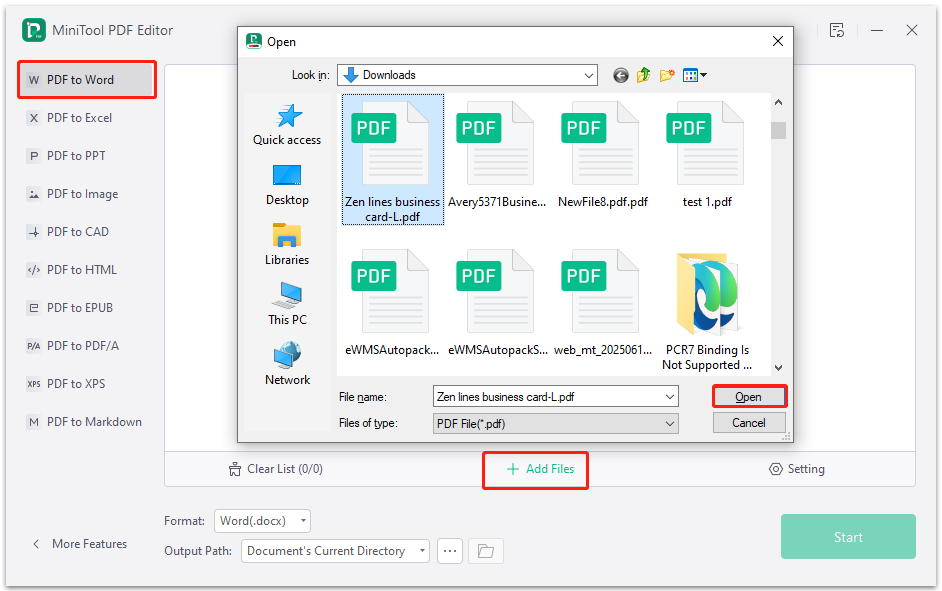Click the file list scroll down arrow

click(x=779, y=368)
